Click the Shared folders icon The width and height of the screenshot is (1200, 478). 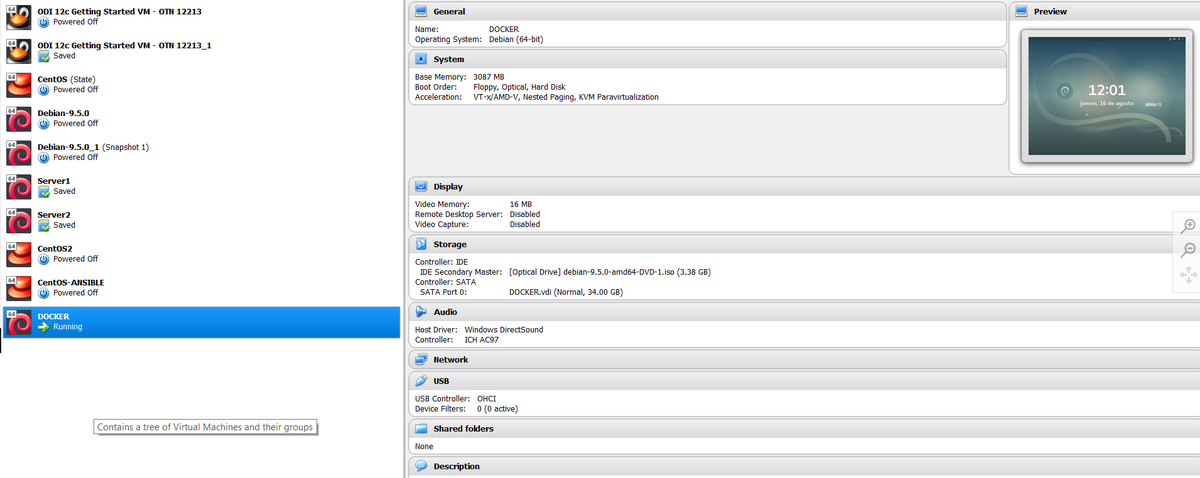(421, 428)
